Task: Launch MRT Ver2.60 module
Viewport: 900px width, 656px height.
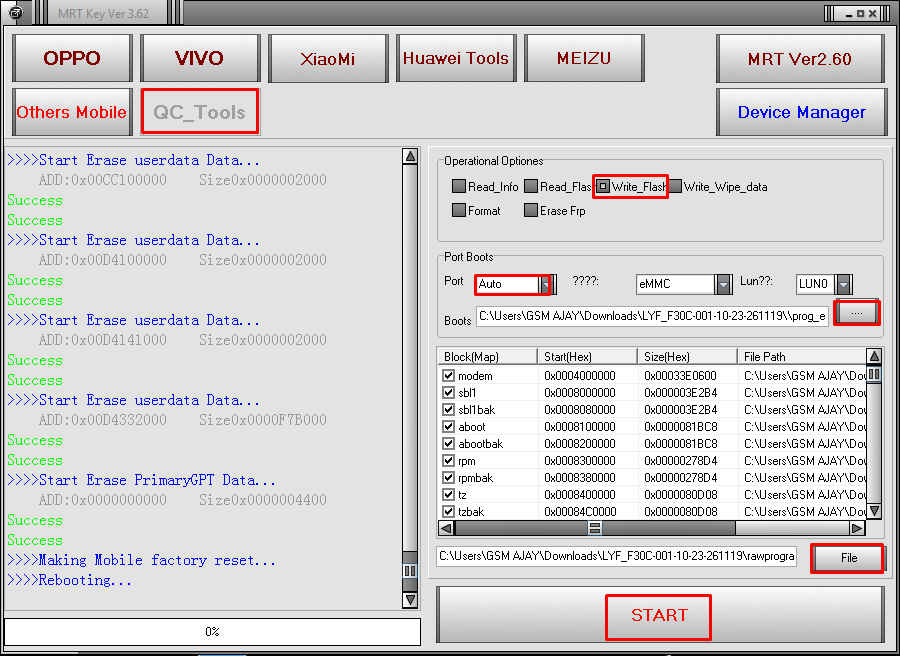Action: click(800, 59)
